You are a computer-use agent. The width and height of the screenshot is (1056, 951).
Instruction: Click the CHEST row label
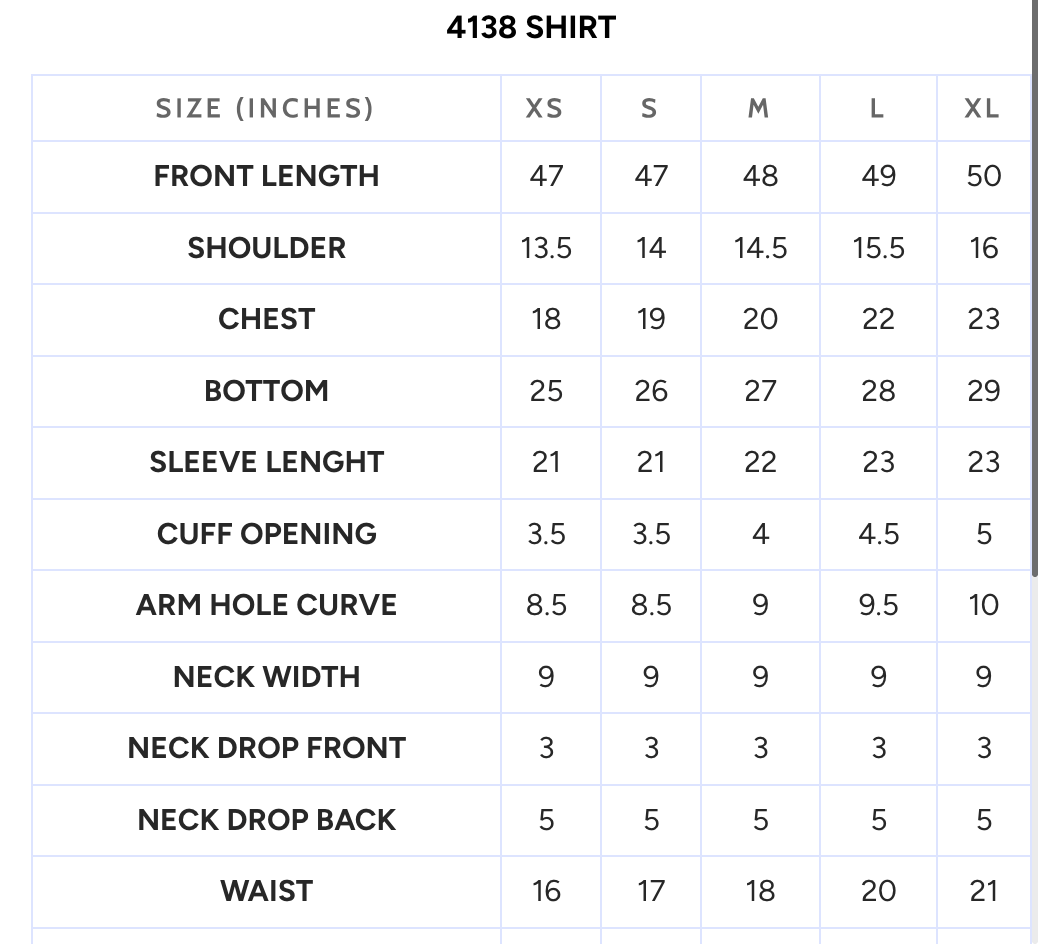click(x=267, y=319)
